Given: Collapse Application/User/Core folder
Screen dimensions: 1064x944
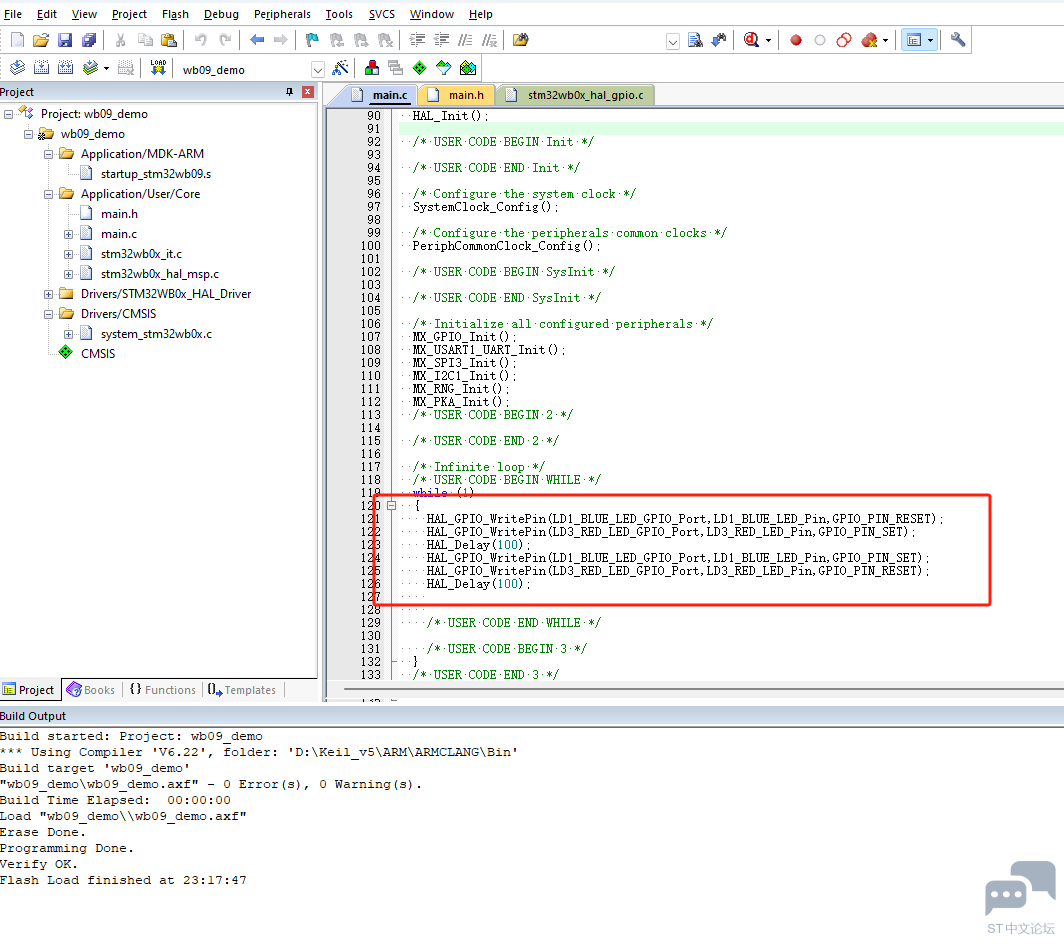Looking at the screenshot, I should click(48, 194).
